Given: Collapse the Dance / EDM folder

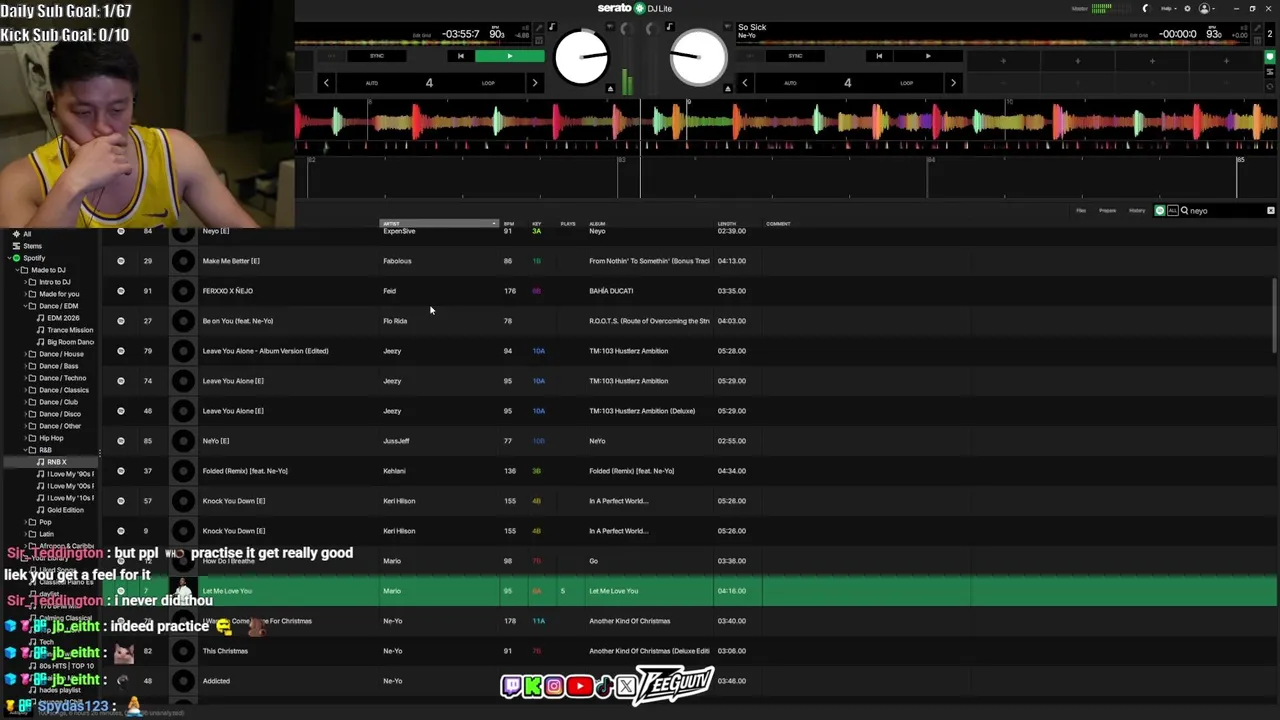Looking at the screenshot, I should coord(24,306).
